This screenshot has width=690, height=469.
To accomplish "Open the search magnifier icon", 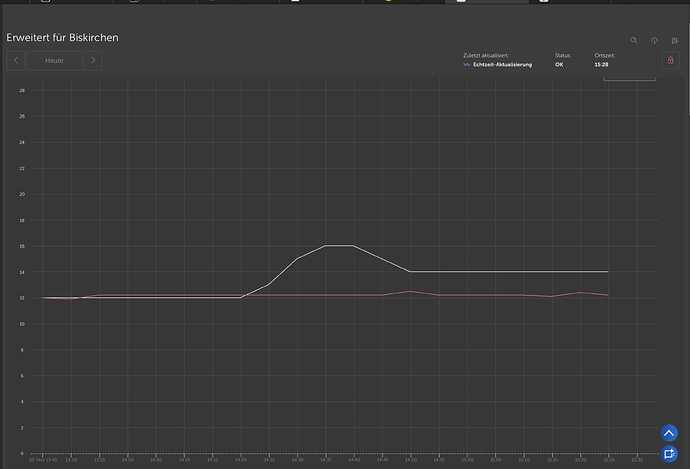I will (x=634, y=40).
